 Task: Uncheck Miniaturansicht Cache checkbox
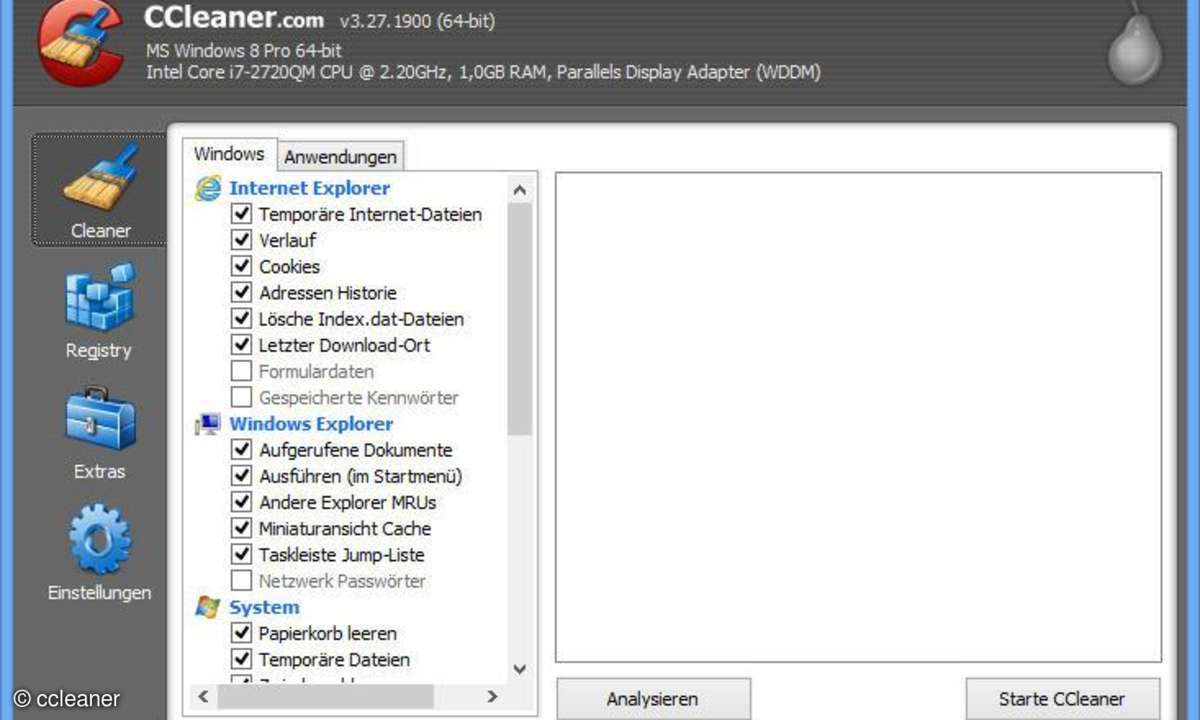coord(241,528)
